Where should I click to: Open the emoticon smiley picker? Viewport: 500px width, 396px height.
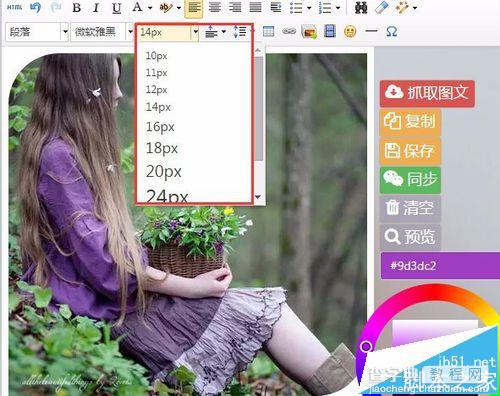[350, 32]
